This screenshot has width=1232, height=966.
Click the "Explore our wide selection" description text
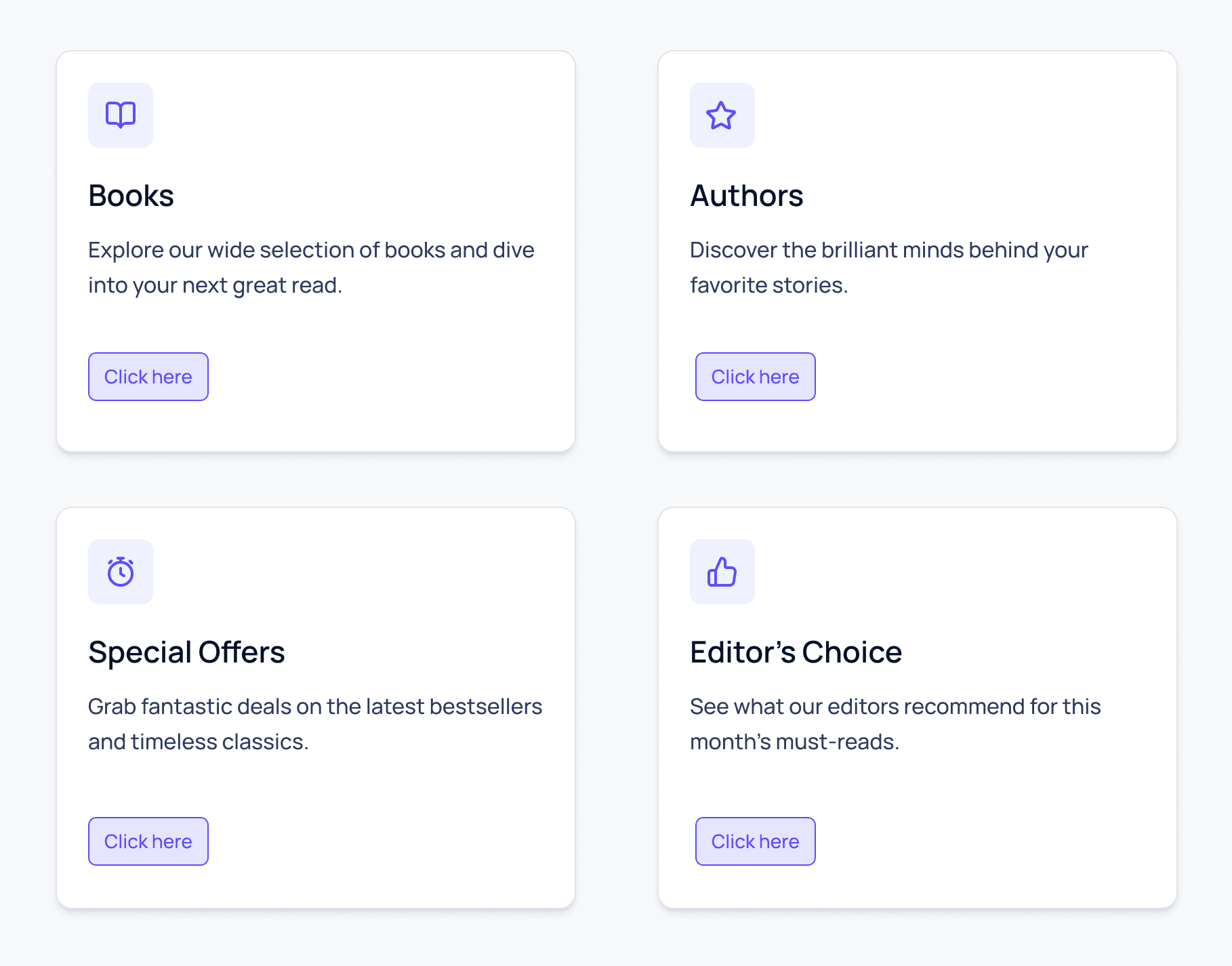pyautogui.click(x=311, y=250)
